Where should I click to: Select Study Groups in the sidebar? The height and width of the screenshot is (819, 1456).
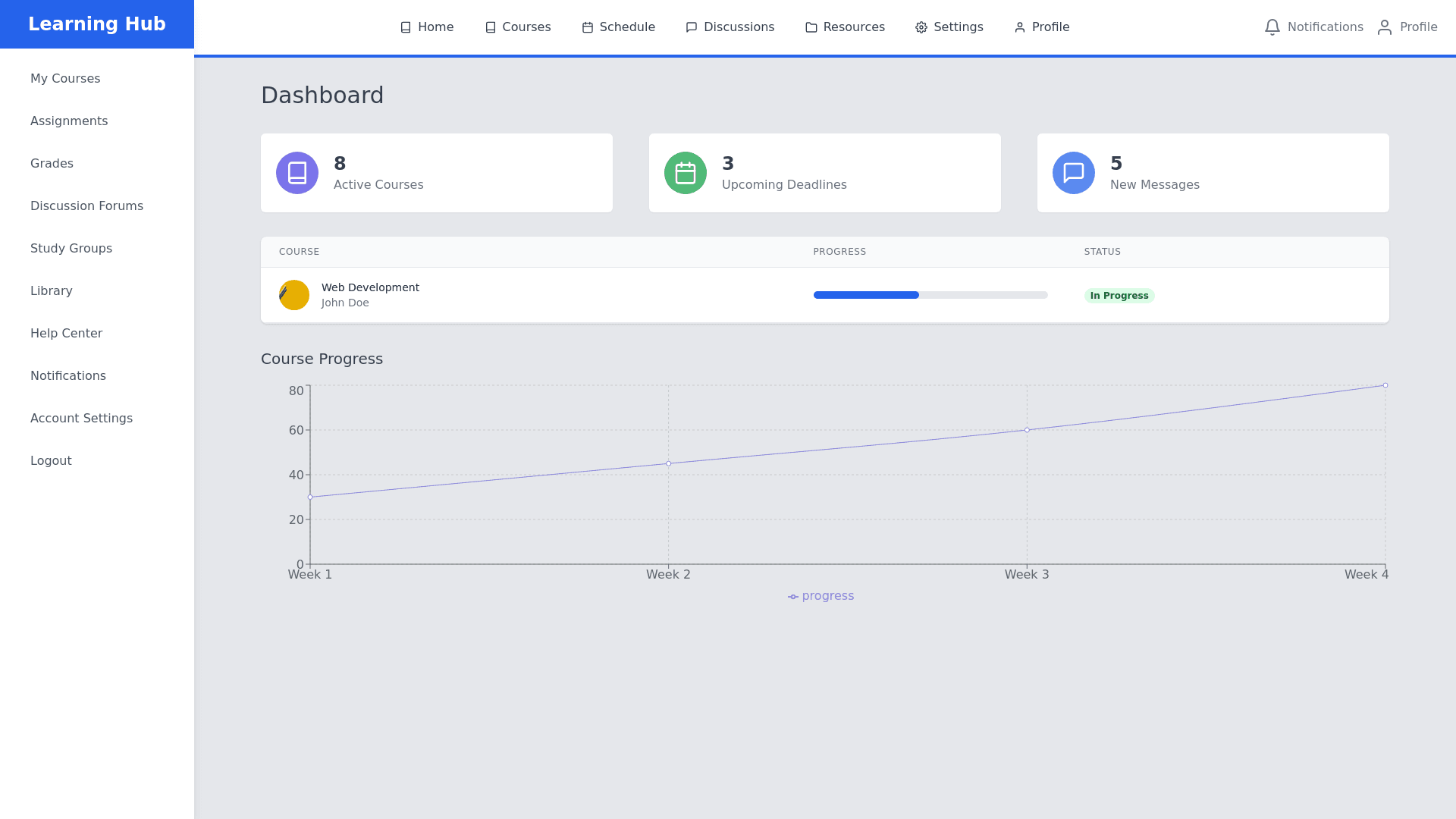(71, 249)
